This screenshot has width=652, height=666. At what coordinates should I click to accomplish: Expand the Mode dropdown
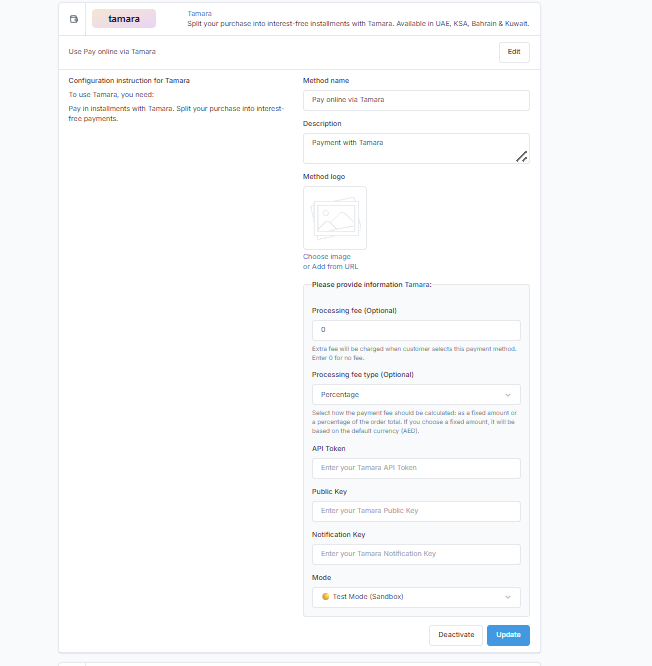(416, 597)
